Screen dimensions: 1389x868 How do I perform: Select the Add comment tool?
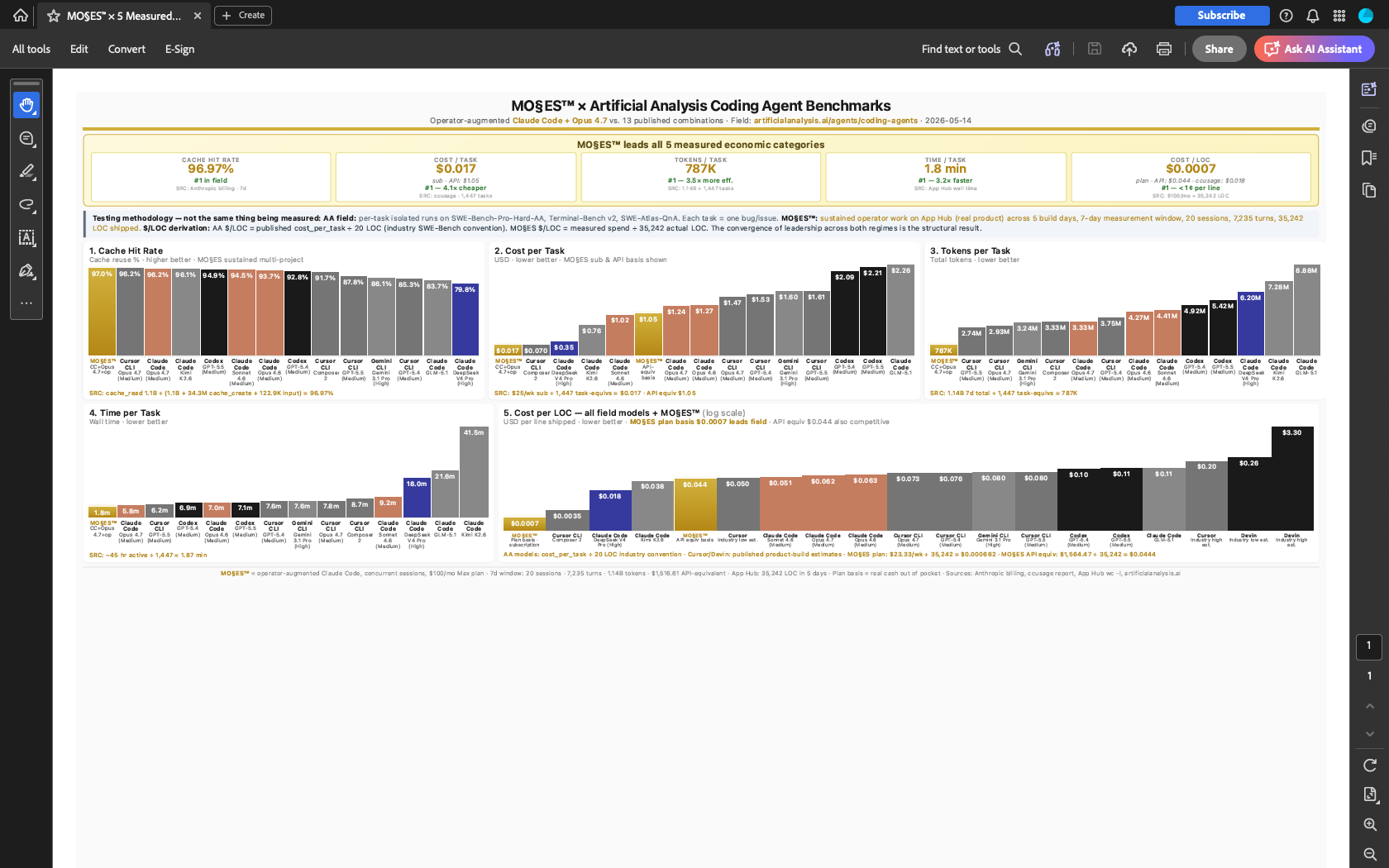click(x=26, y=139)
